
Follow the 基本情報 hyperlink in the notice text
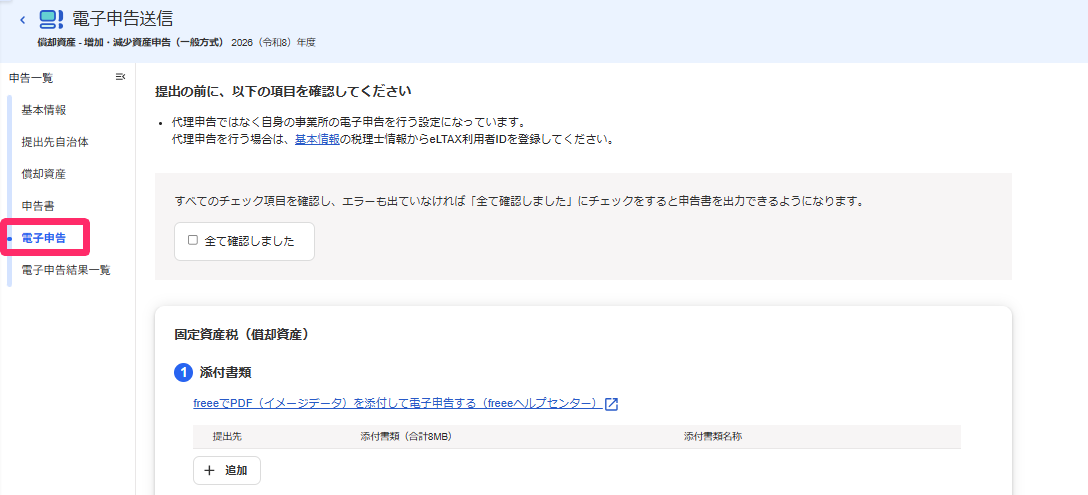click(317, 140)
